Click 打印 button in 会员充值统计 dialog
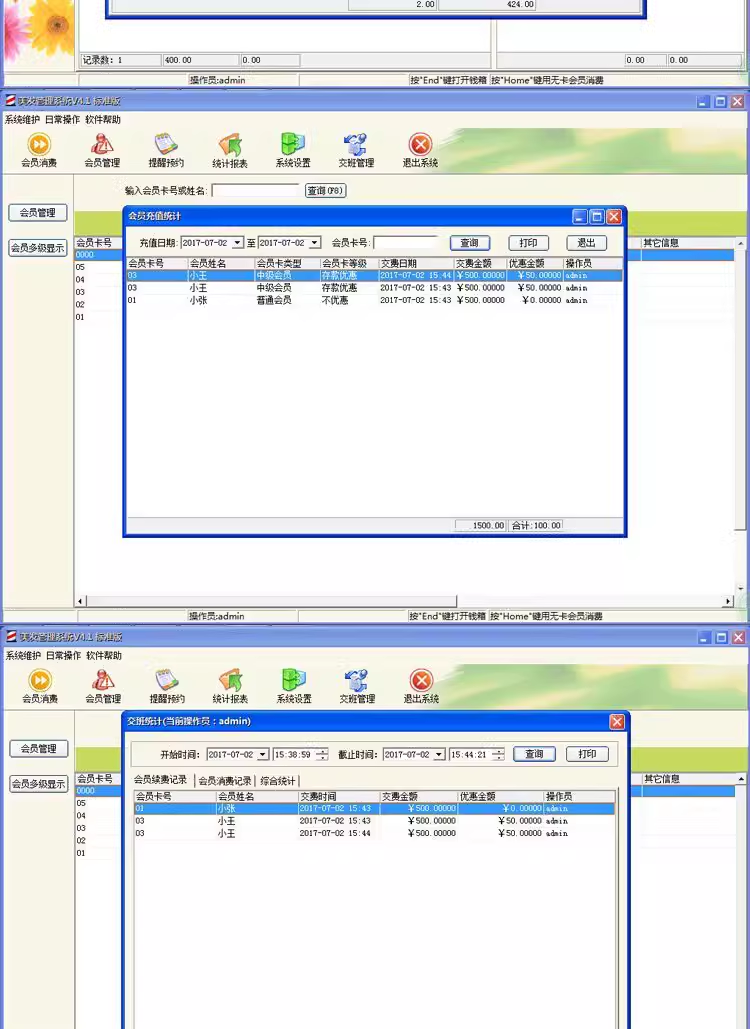Screen dimensions: 750x1029 528,243
